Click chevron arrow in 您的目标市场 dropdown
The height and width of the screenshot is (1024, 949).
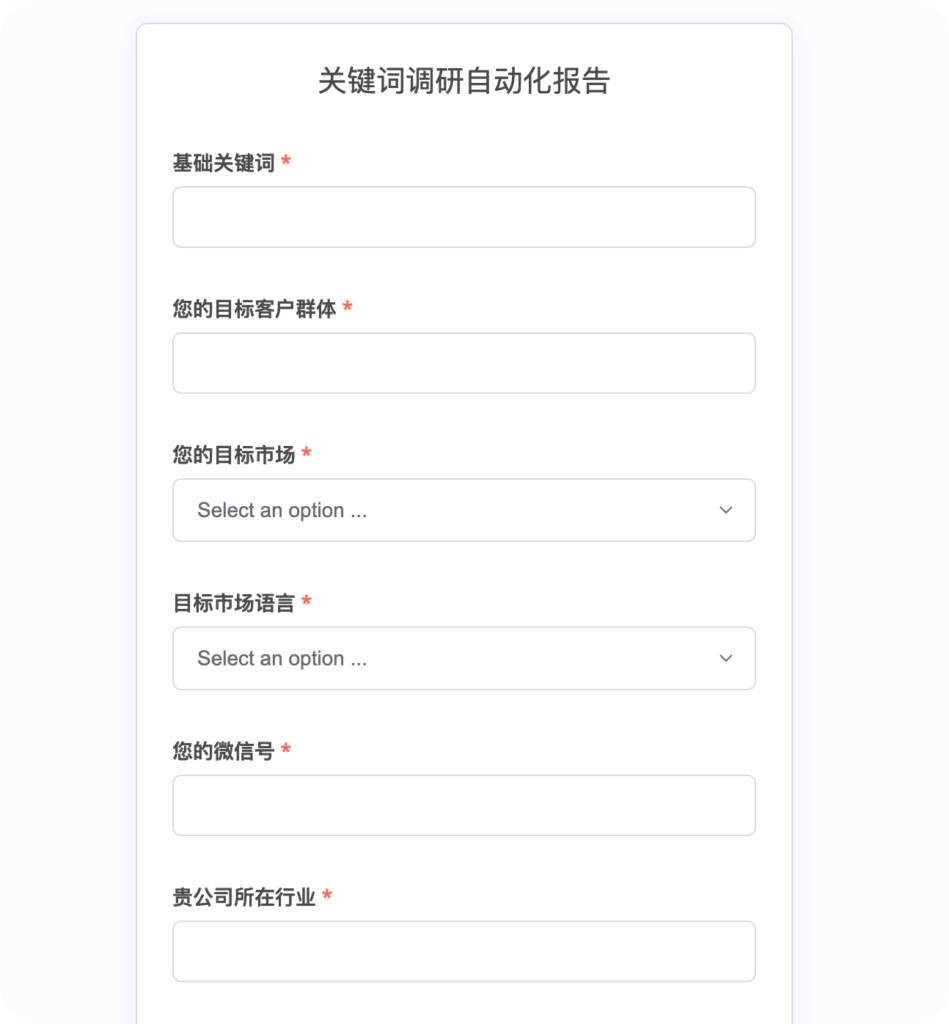pyautogui.click(x=726, y=510)
